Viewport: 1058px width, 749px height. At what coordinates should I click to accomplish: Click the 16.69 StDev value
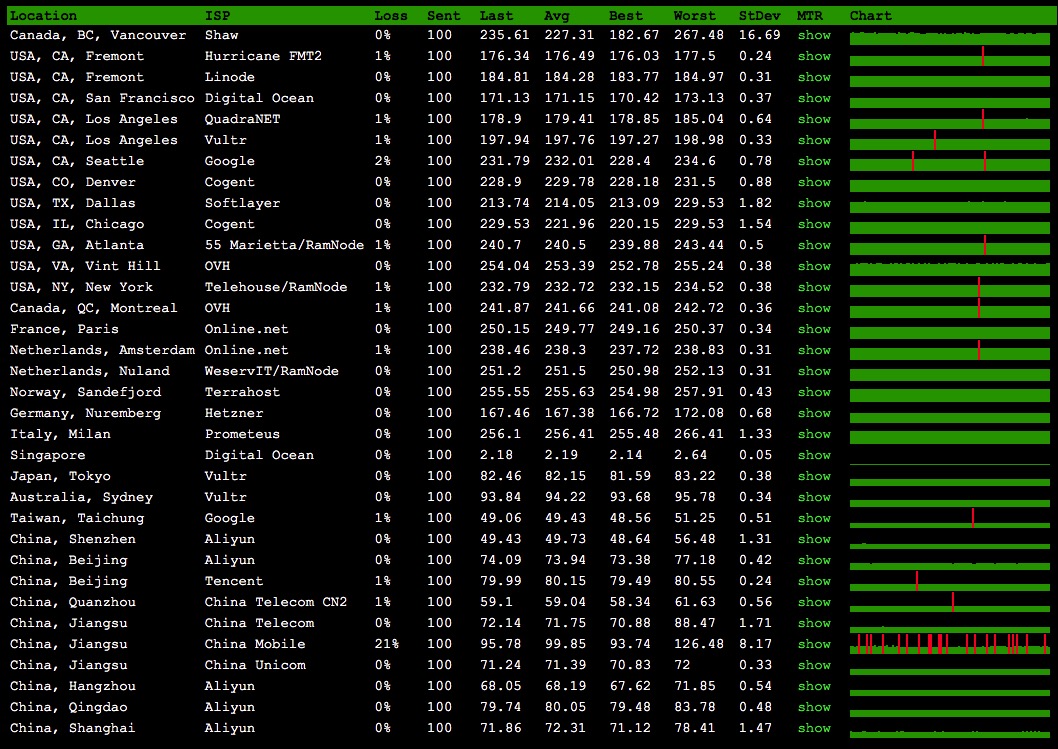coord(759,35)
